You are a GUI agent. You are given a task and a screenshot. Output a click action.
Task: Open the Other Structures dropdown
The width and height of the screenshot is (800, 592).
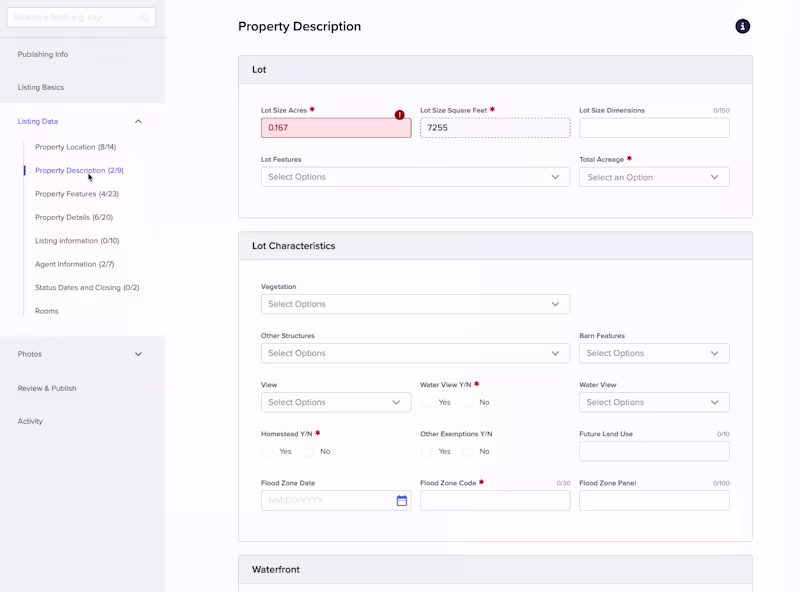pyautogui.click(x=415, y=353)
